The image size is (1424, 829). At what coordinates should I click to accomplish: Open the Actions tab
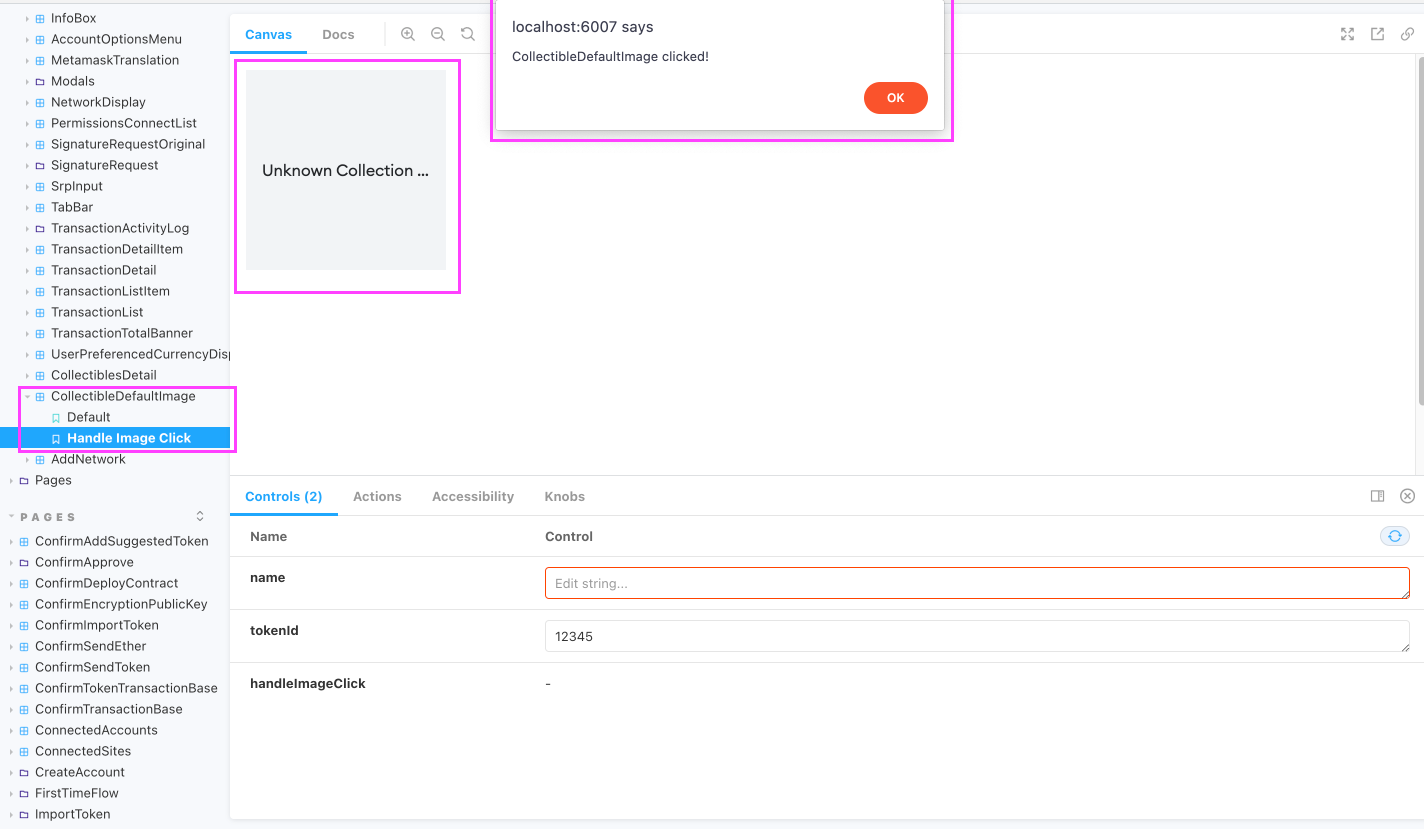click(377, 496)
